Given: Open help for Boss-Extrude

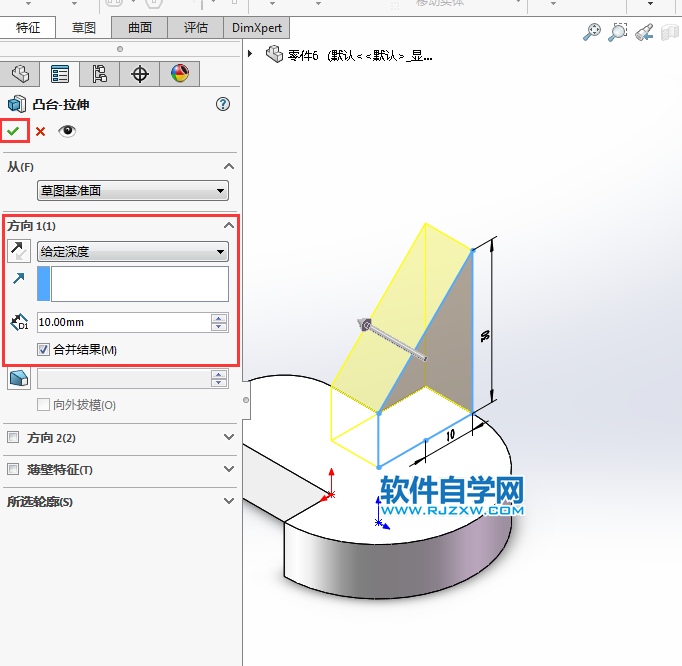Looking at the screenshot, I should pyautogui.click(x=223, y=104).
